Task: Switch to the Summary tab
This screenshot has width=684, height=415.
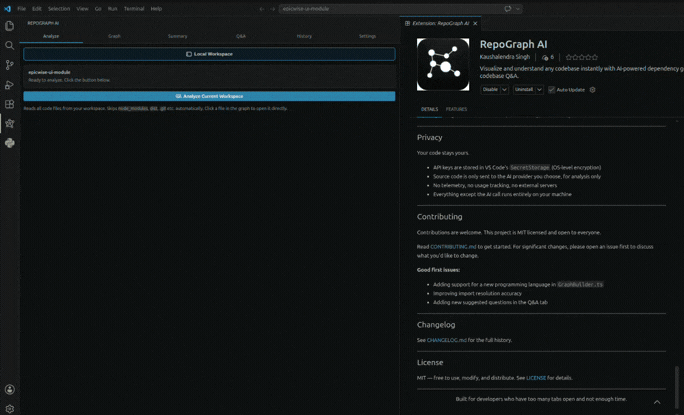Action: click(178, 36)
